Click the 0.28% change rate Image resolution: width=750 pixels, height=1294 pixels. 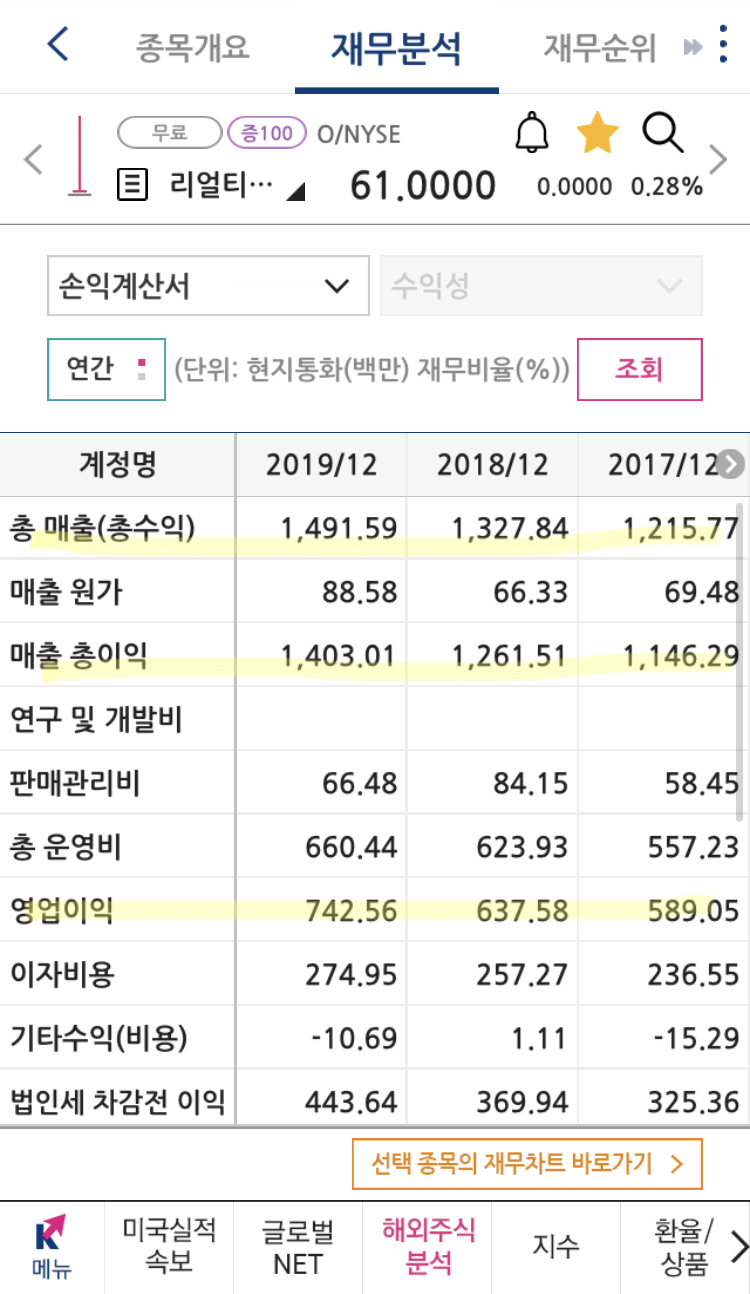click(666, 187)
